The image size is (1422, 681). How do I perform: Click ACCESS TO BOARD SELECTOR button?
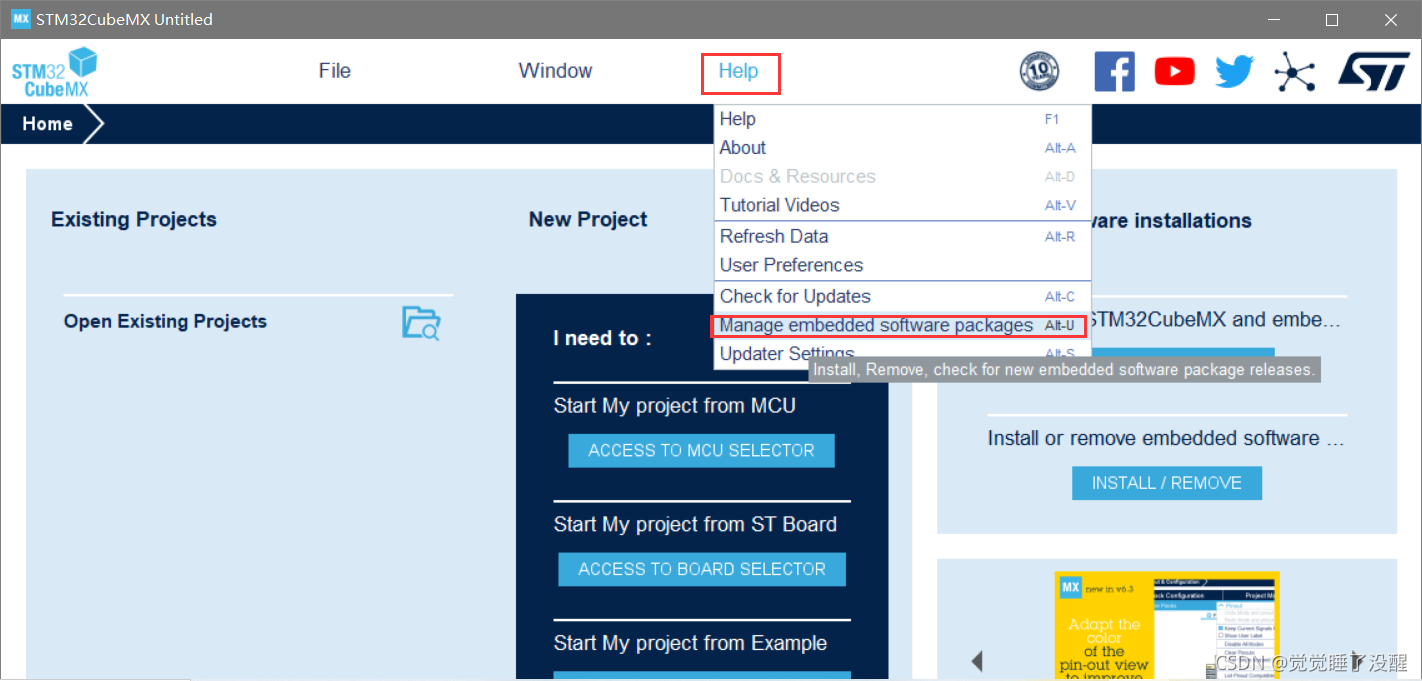(702, 569)
